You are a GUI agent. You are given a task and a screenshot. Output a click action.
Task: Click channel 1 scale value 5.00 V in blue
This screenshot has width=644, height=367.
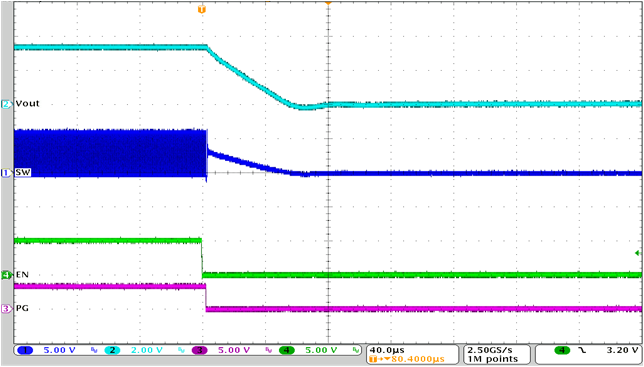pyautogui.click(x=60, y=350)
